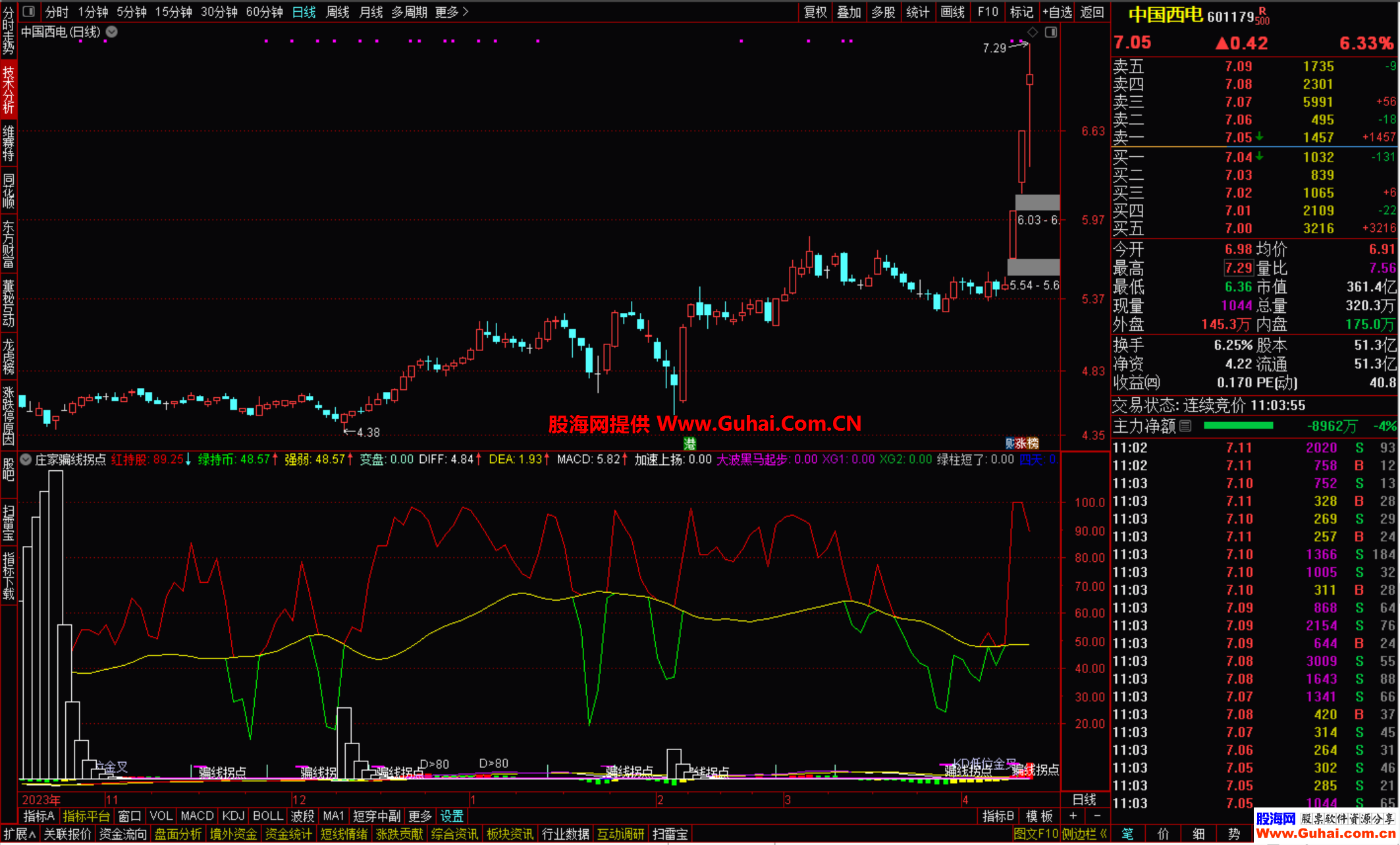Open the 日线 period selector below the chart
Image resolution: width=1400 pixels, height=845 pixels.
tap(1085, 800)
